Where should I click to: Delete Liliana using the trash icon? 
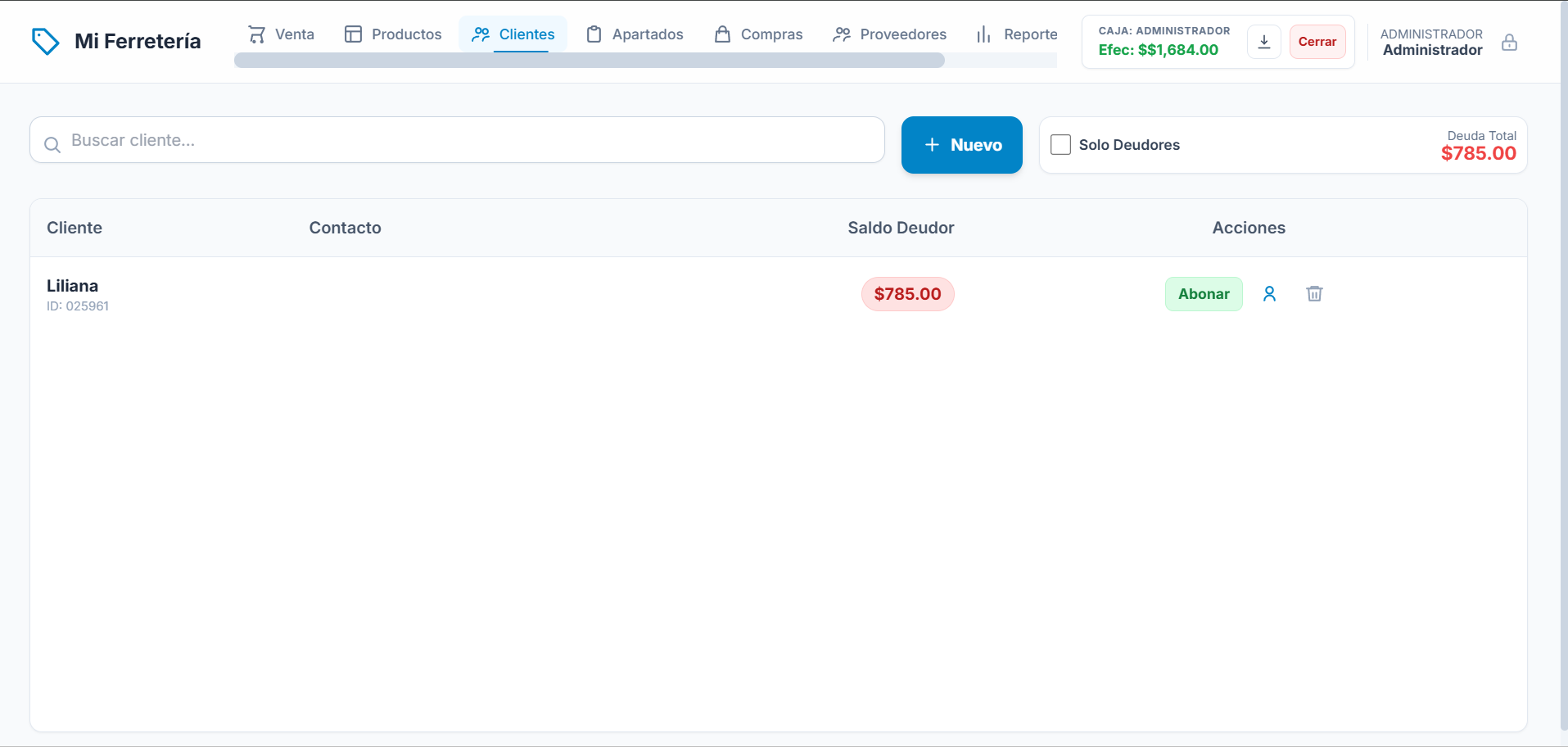(1314, 294)
